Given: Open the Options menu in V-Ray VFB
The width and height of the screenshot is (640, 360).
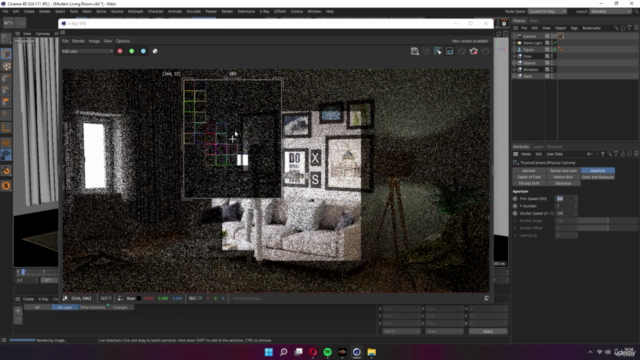Looking at the screenshot, I should (123, 41).
